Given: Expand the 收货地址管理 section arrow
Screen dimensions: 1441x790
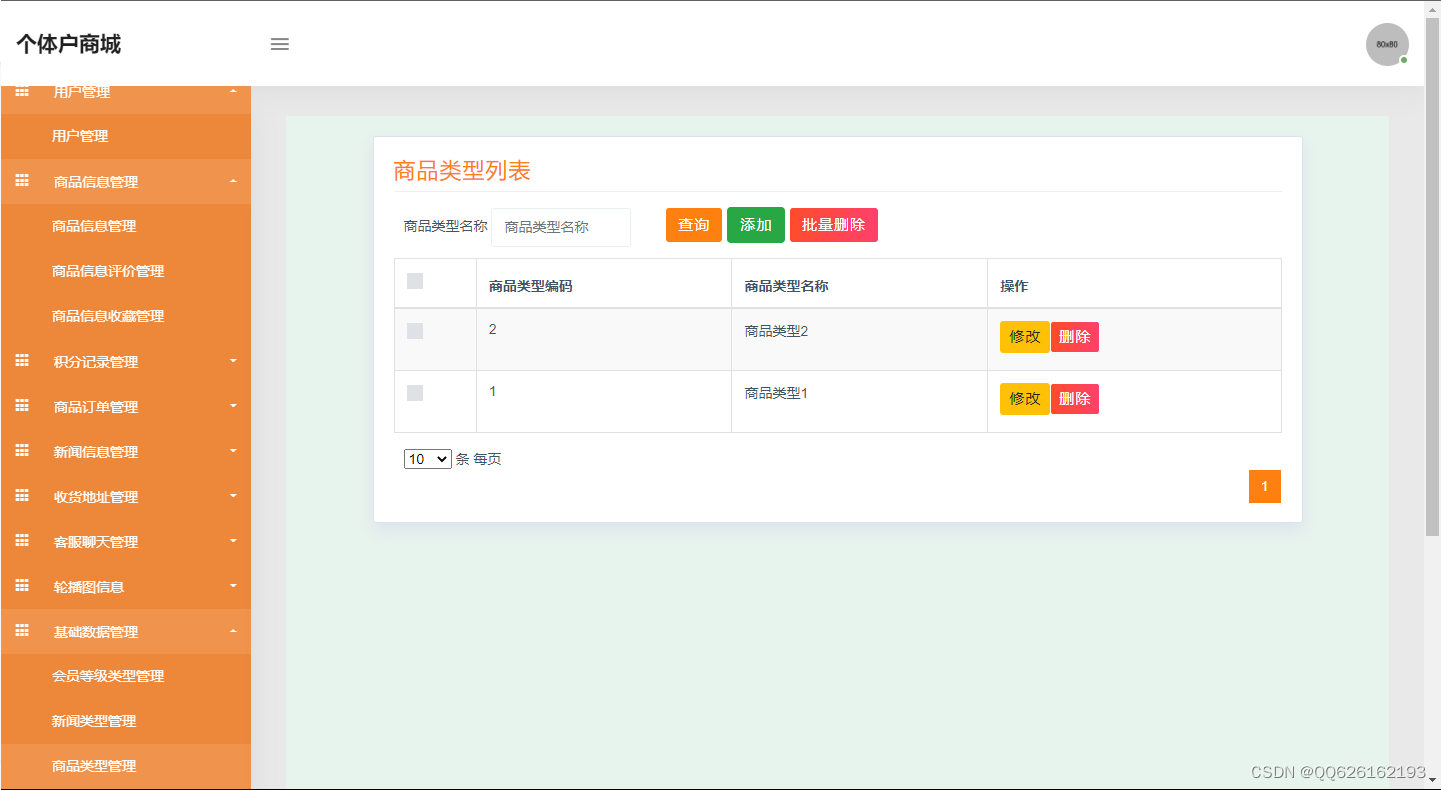Looking at the screenshot, I should [233, 496].
